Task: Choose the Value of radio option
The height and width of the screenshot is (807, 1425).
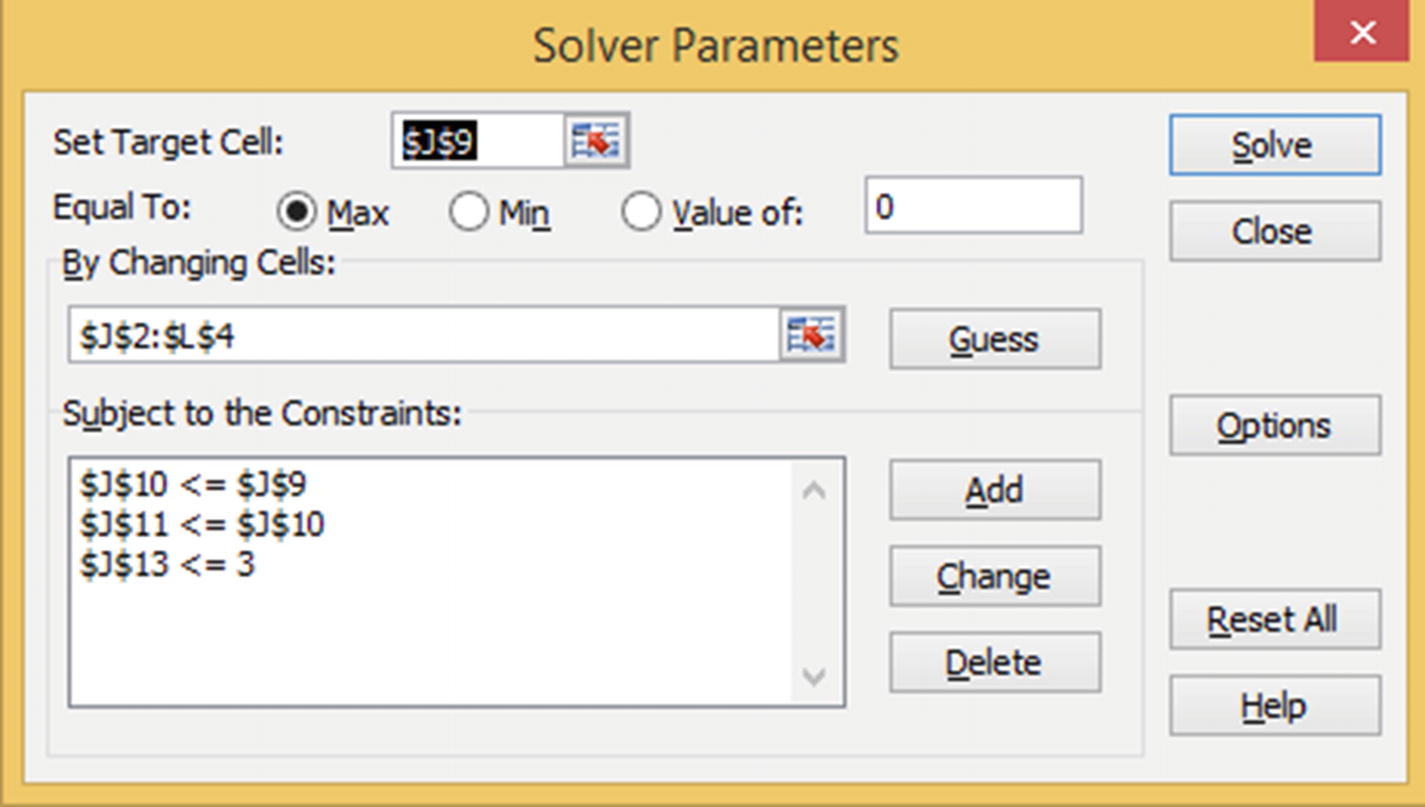Action: click(641, 212)
